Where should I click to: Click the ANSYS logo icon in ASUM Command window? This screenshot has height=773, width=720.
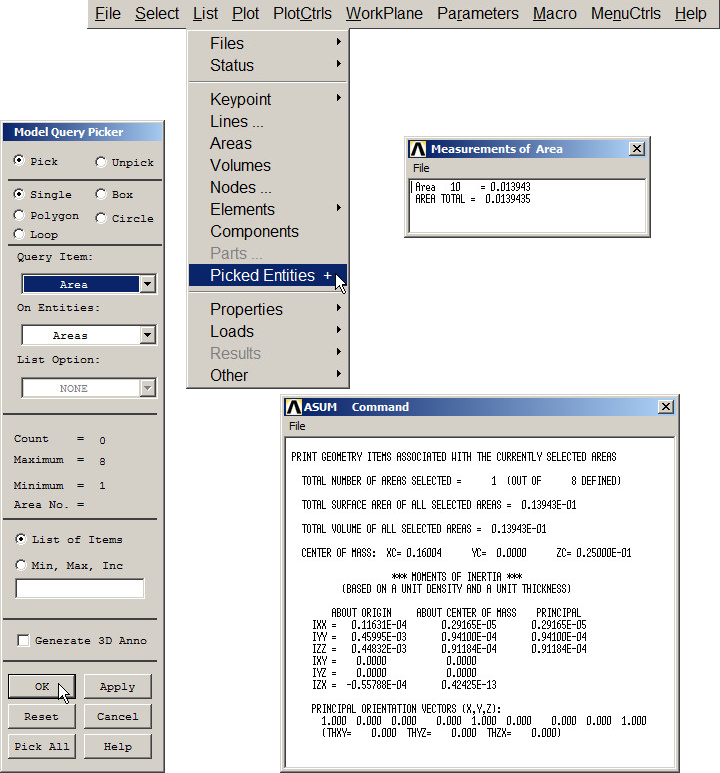coord(293,407)
